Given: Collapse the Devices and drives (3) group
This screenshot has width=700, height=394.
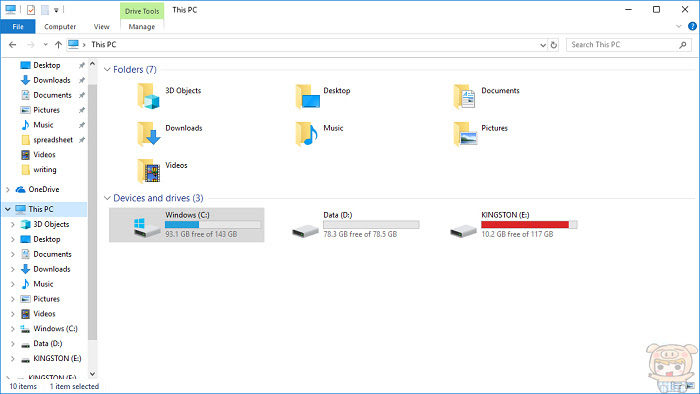Looking at the screenshot, I should coord(107,198).
